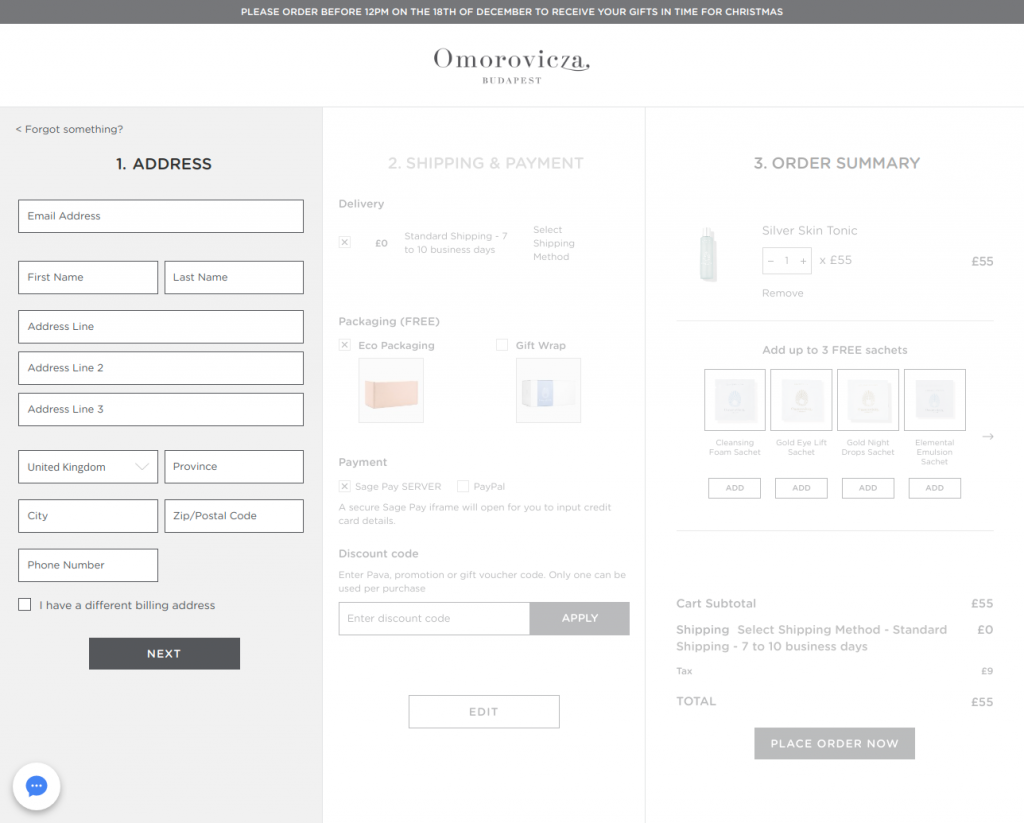Add the Elemental Emulsion Sachet
The image size is (1024, 823).
pos(935,488)
